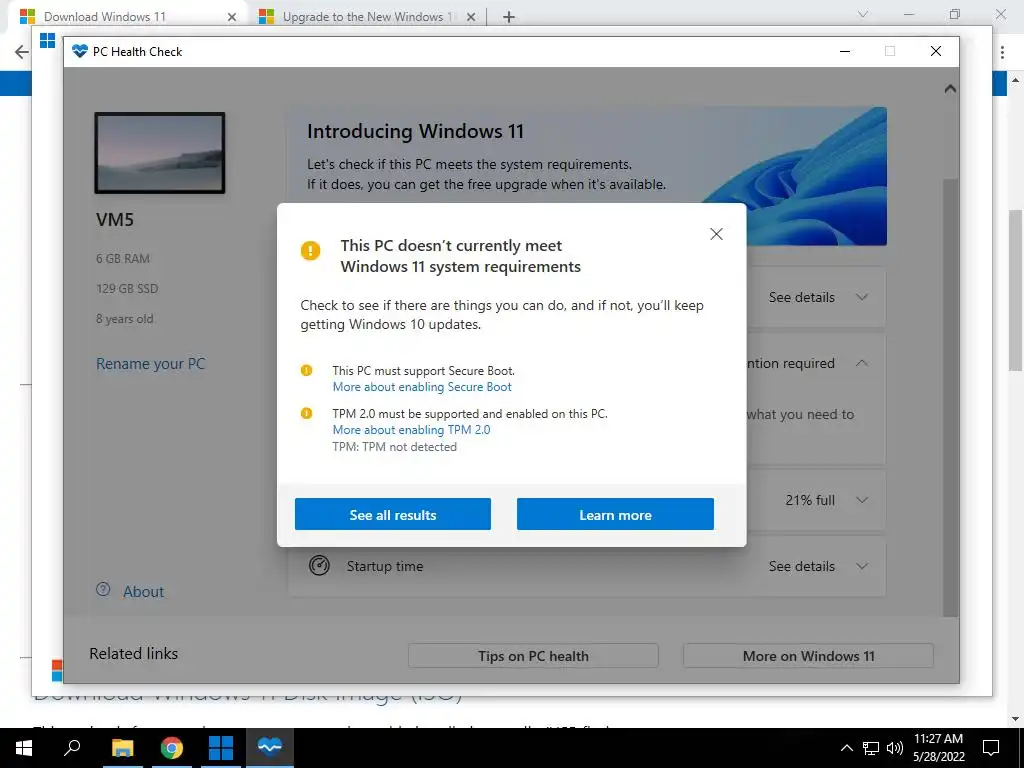Viewport: 1024px width, 768px height.
Task: Click the PC Health Check heart icon in title bar
Action: tap(80, 51)
